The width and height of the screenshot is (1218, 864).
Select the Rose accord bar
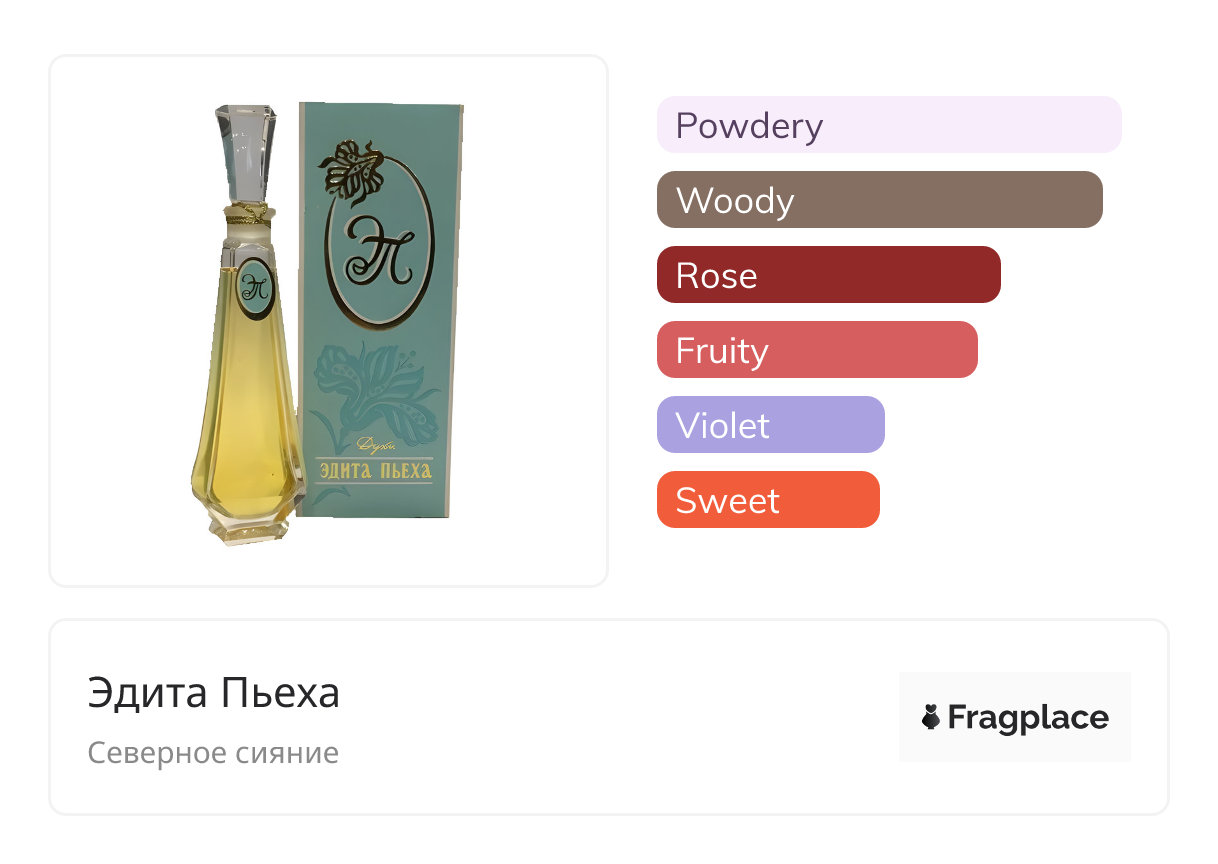pyautogui.click(x=828, y=275)
